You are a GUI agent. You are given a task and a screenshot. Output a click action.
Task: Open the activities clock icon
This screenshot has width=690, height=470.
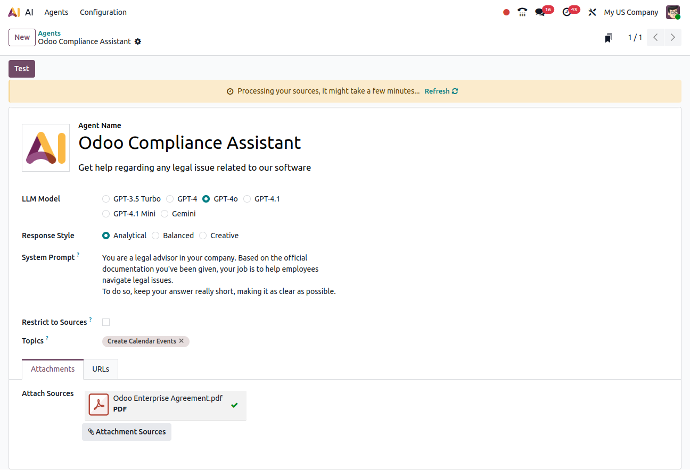[x=569, y=12]
